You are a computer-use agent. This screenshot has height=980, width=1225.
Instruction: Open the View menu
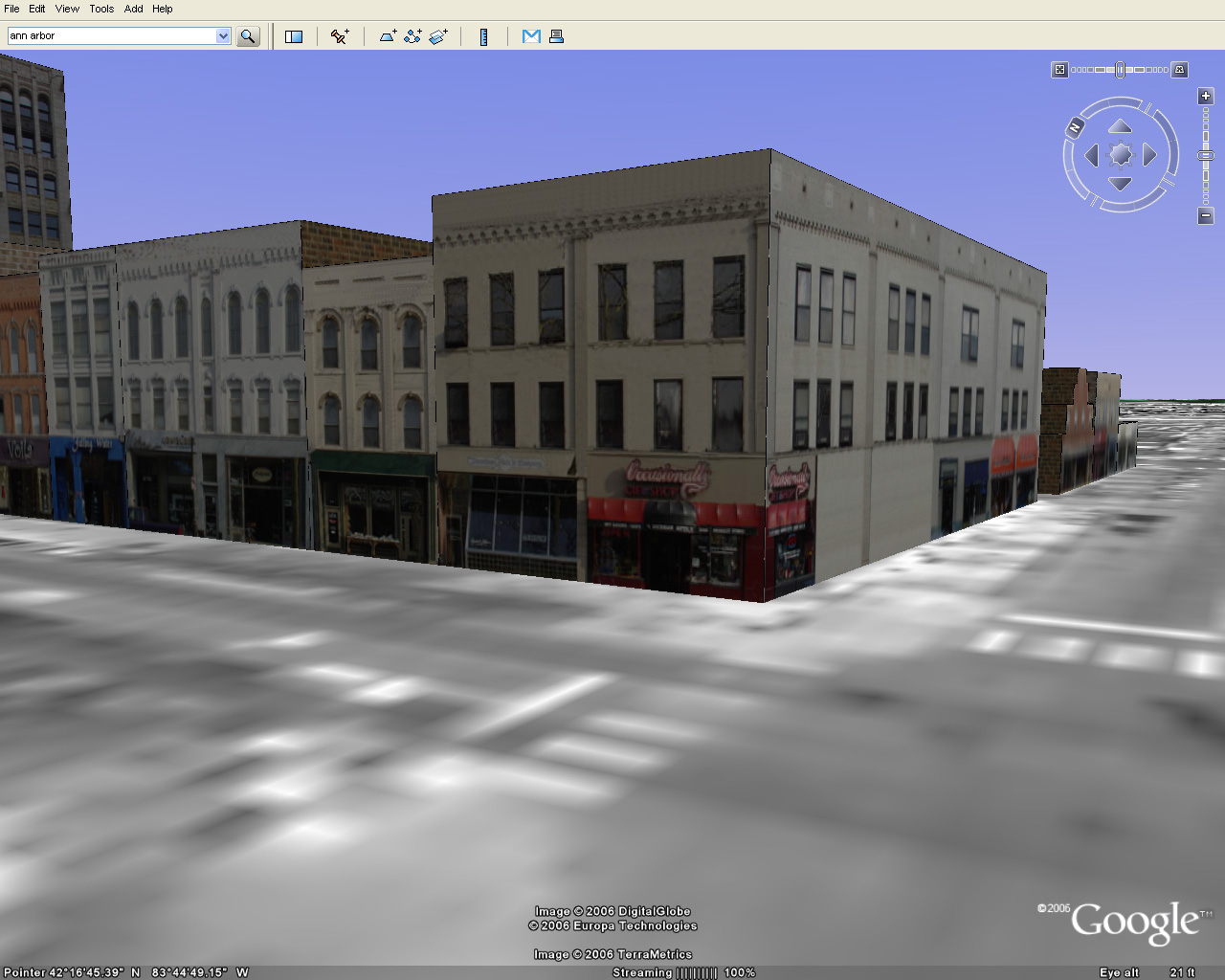(67, 9)
